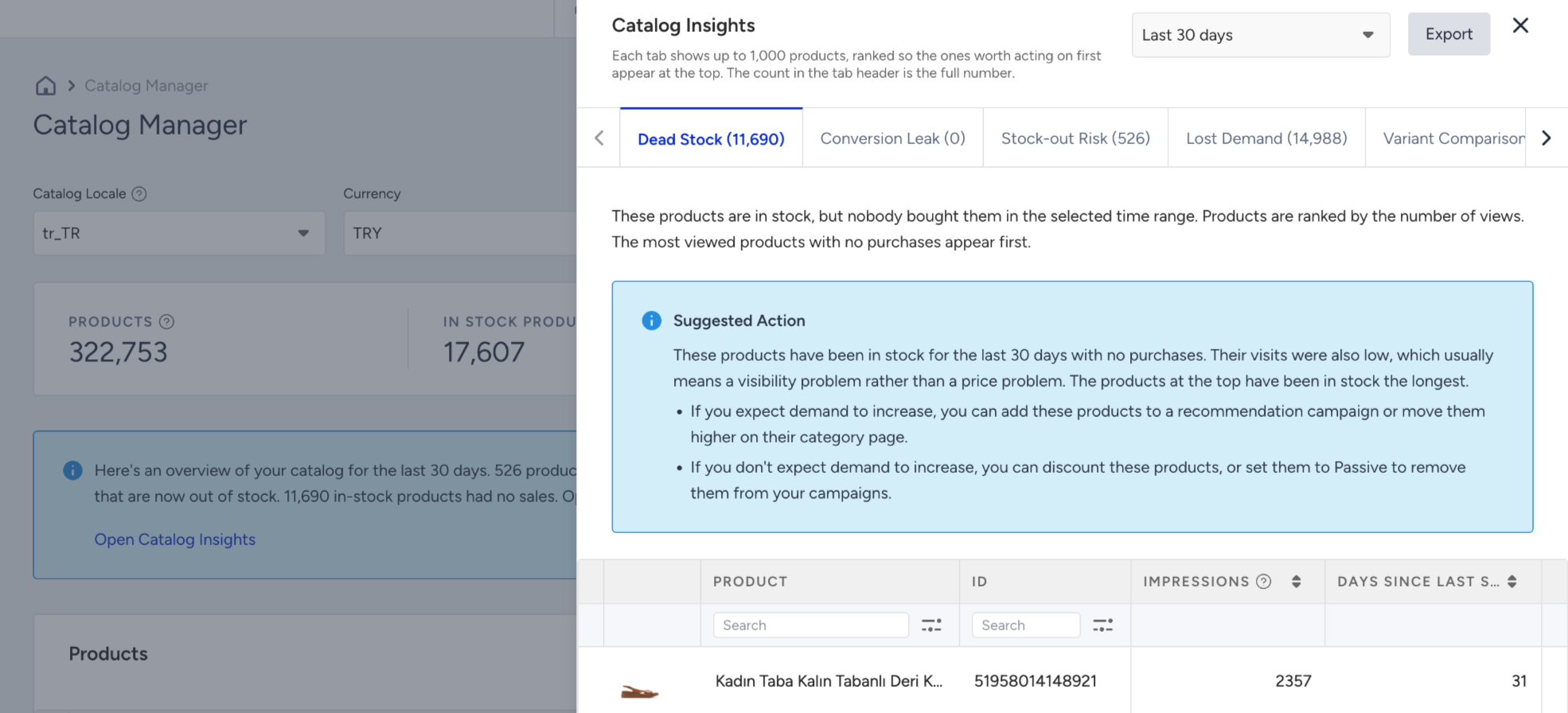1568x713 pixels.
Task: Open Product column filter options icon
Action: (931, 625)
